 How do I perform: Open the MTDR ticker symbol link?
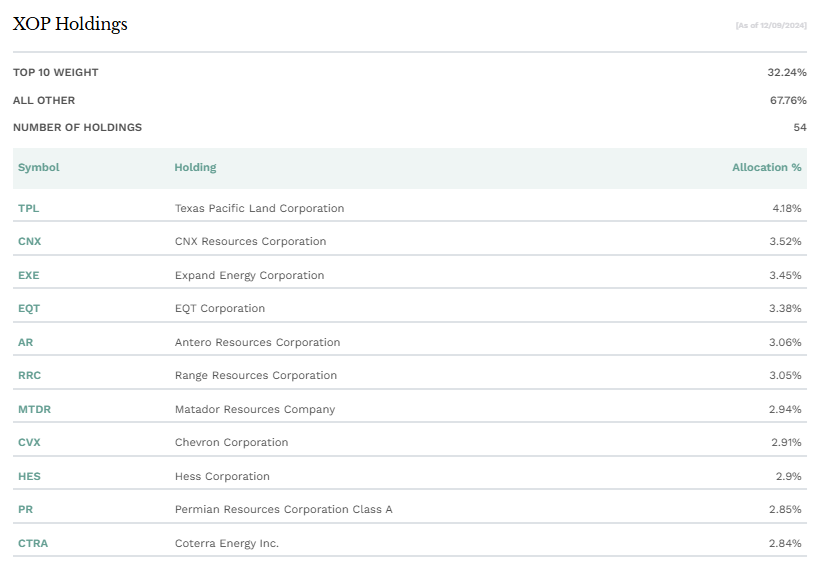pos(34,410)
